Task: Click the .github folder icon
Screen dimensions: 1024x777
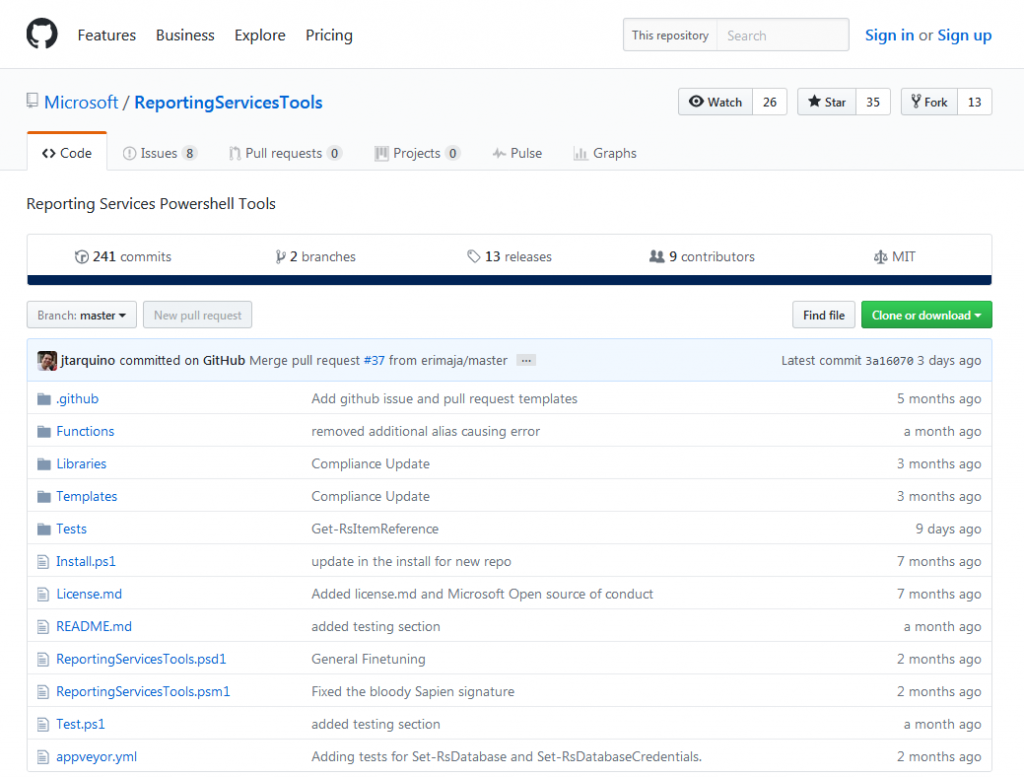Action: point(43,399)
